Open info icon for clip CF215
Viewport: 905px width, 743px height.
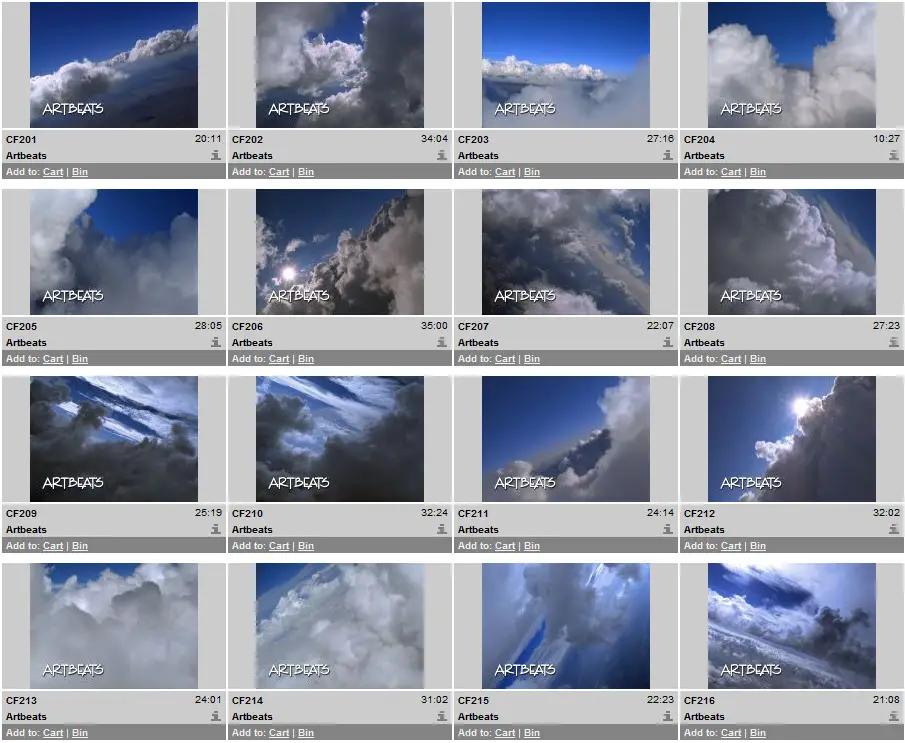point(668,716)
